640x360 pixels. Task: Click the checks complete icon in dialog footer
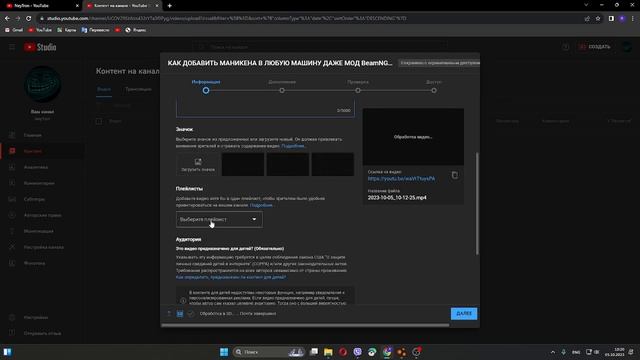point(190,313)
